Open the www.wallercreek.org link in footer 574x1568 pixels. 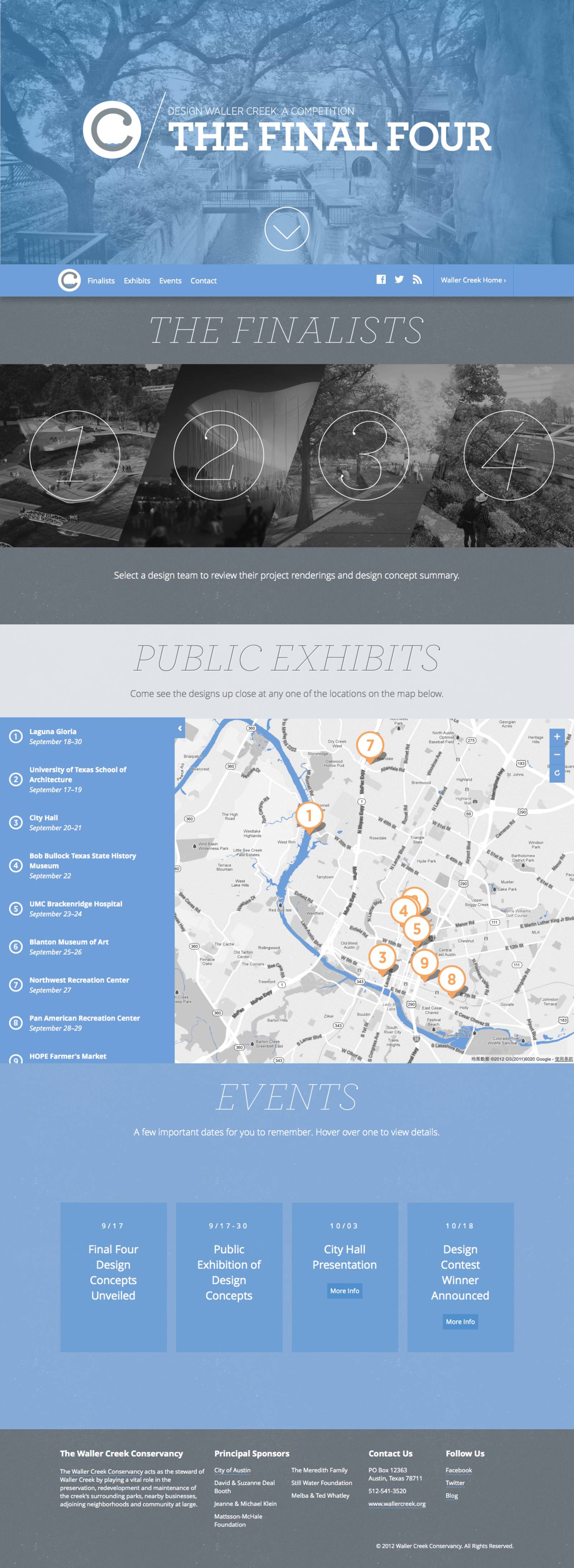click(x=397, y=1504)
